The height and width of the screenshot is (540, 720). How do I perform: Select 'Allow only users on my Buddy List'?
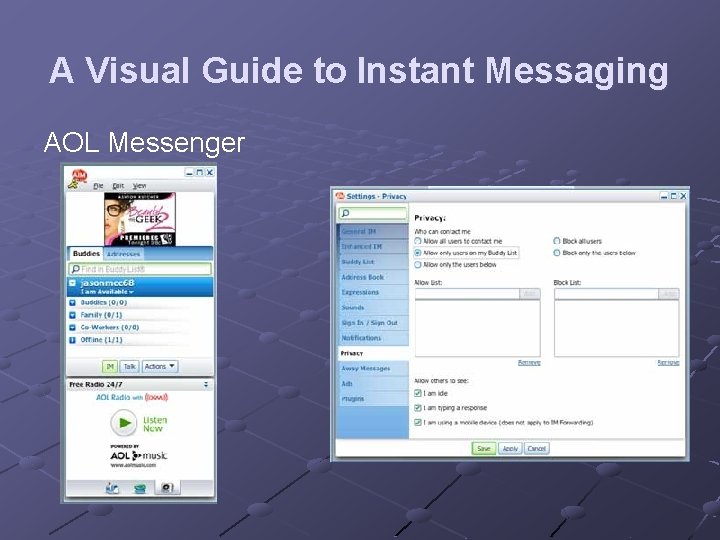(x=418, y=253)
